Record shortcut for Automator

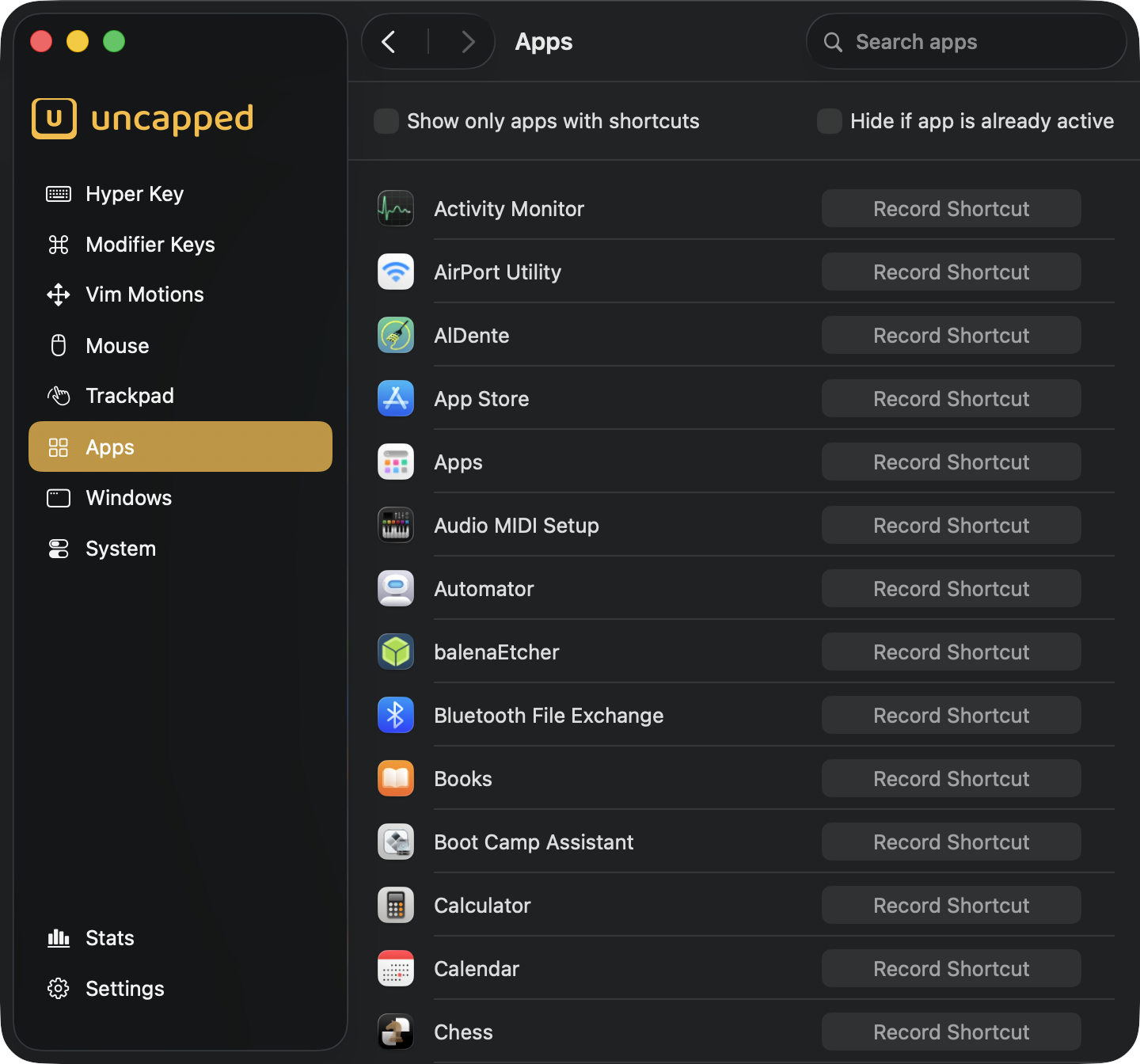(x=951, y=588)
